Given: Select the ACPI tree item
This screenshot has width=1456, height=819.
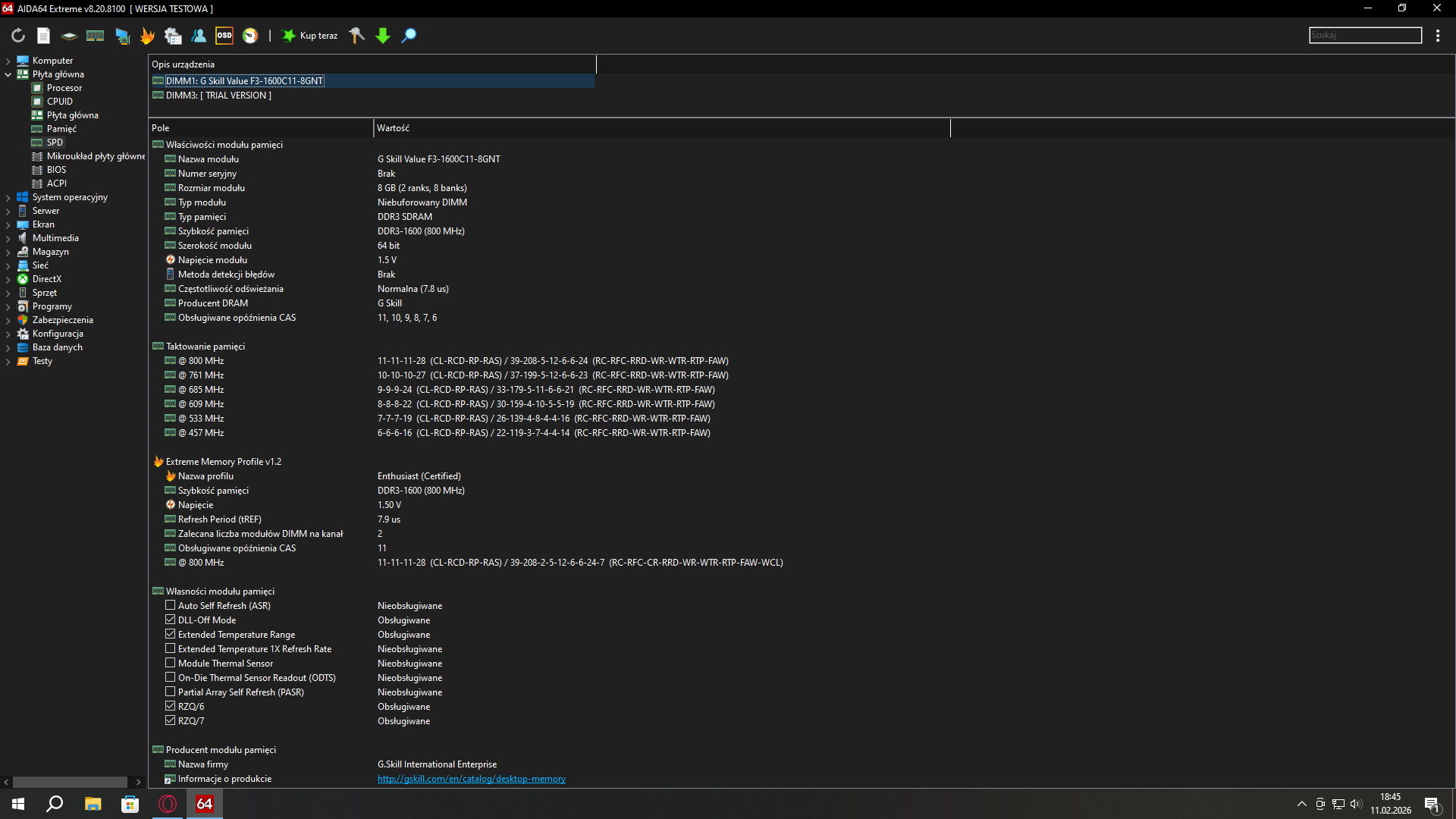Looking at the screenshot, I should click(56, 184).
